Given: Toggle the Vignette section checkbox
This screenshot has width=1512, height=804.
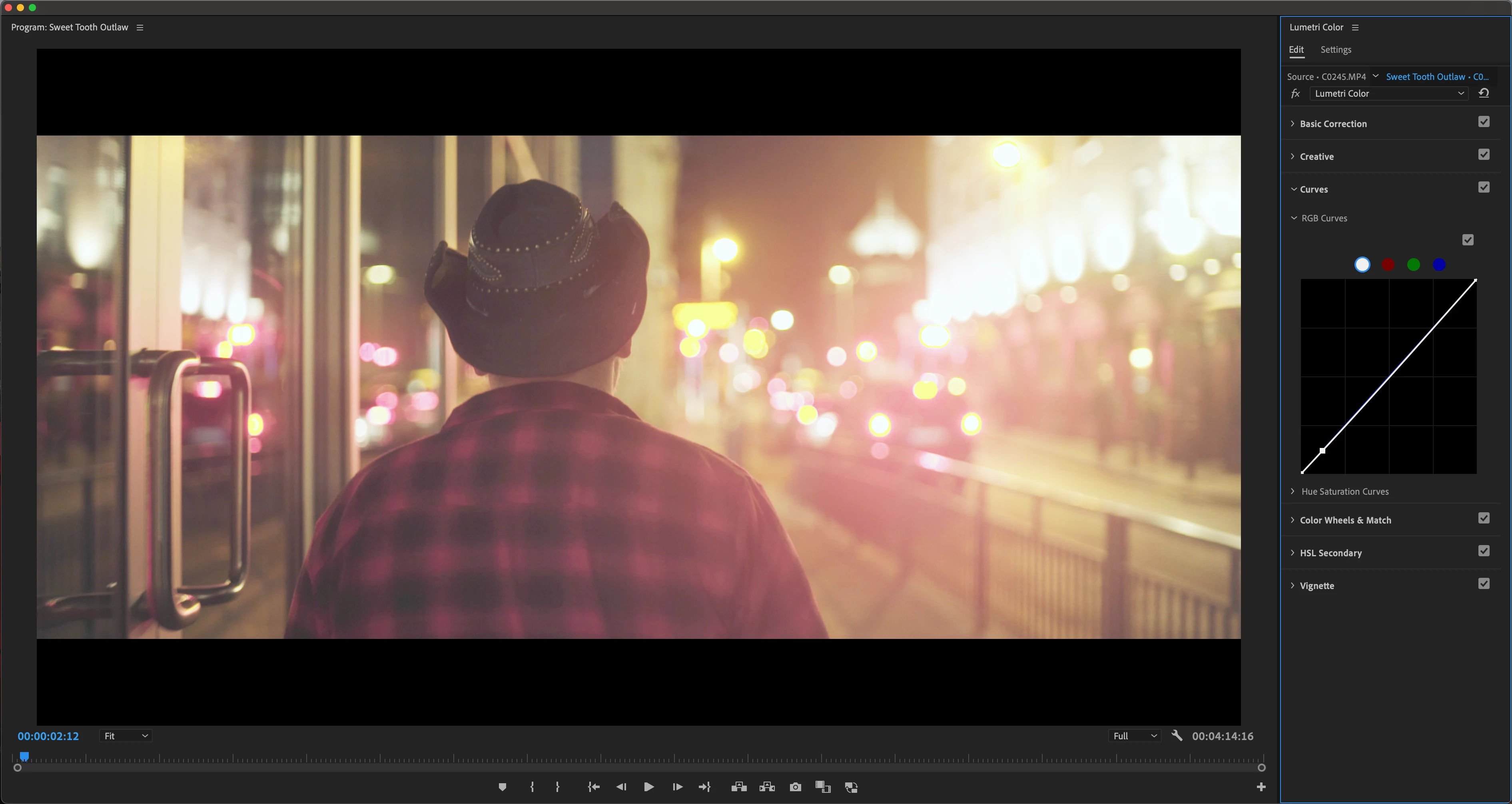Looking at the screenshot, I should 1483,584.
